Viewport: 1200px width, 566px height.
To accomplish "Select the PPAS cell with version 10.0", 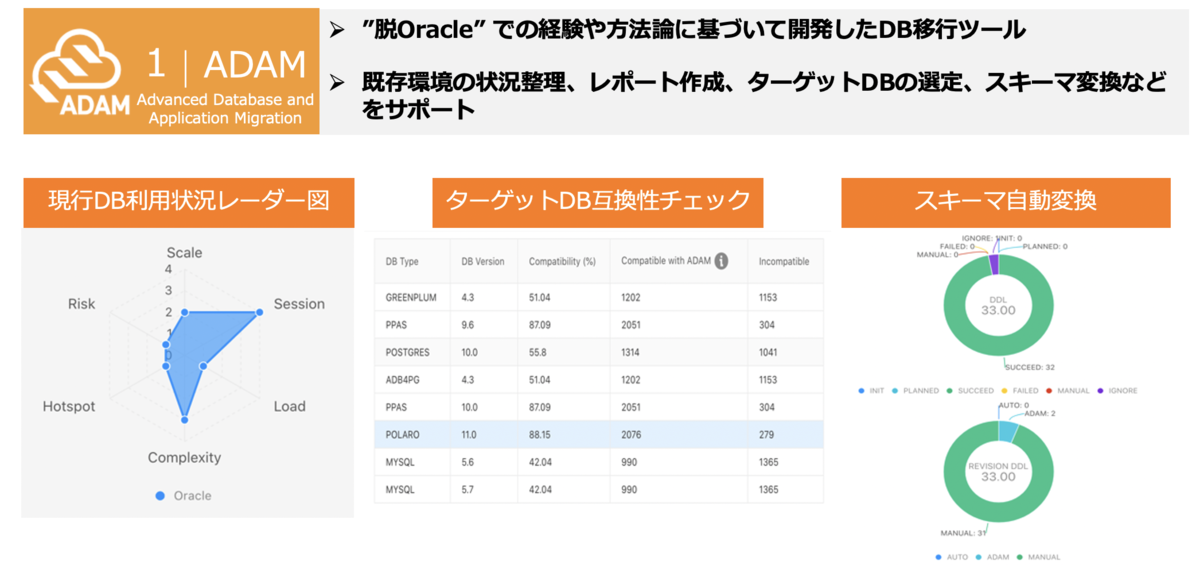I will [396, 407].
